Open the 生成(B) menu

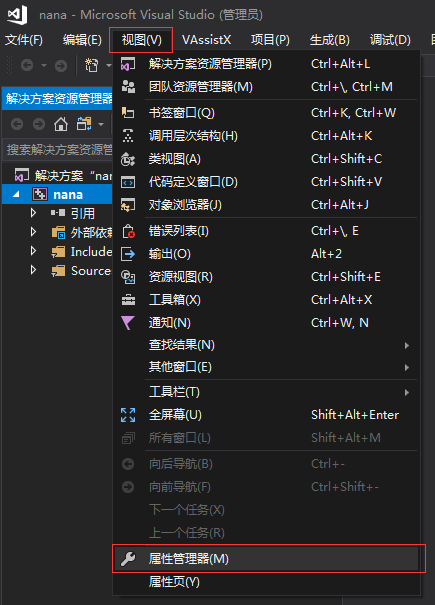[x=330, y=40]
